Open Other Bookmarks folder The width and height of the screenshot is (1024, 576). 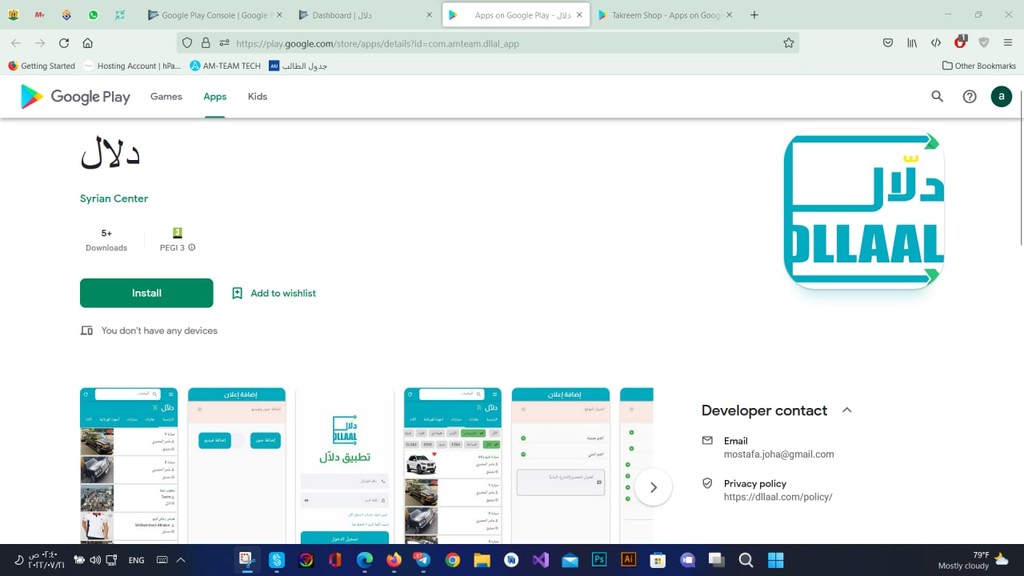click(979, 66)
